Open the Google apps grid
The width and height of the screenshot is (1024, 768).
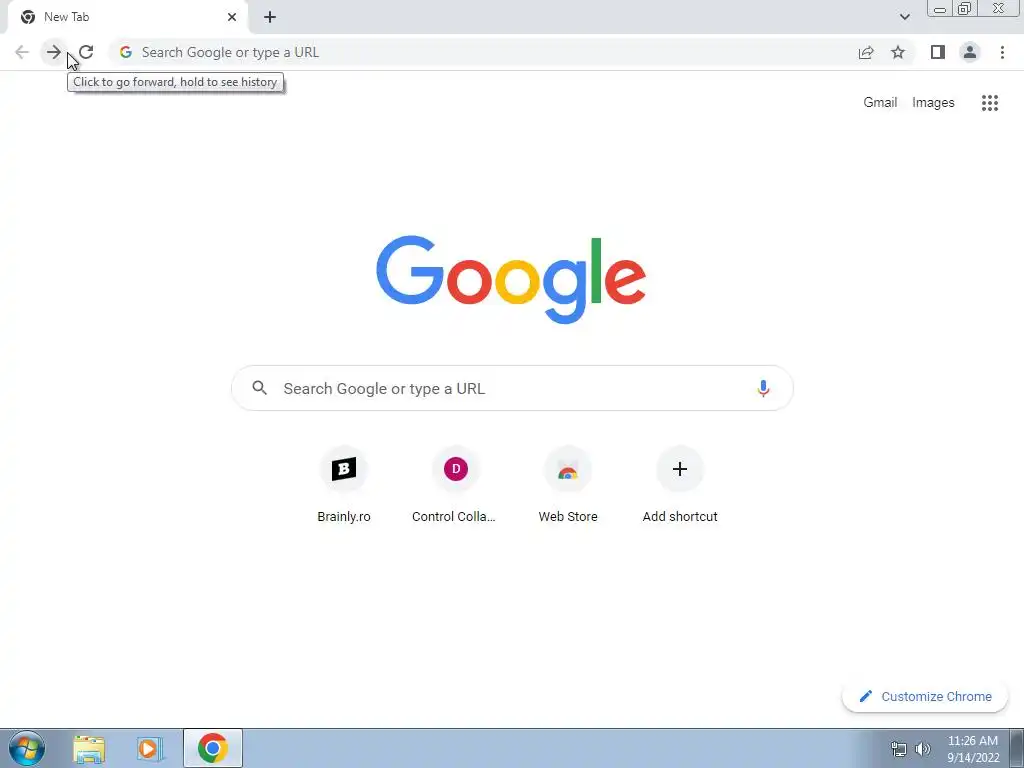tap(990, 103)
